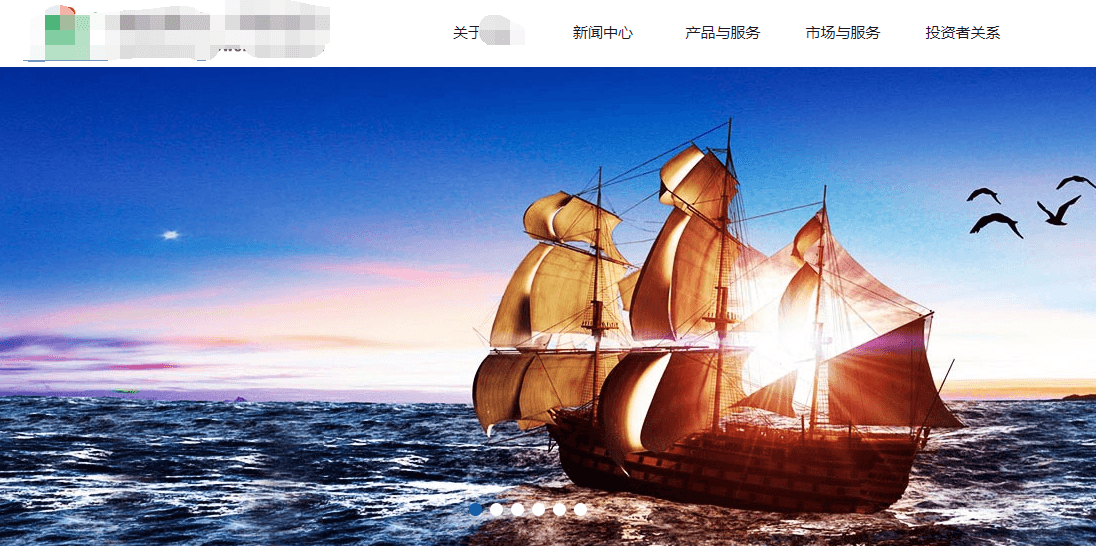1096x546 pixels.
Task: Click the flying seagulls in the banner image
Action: tap(1031, 206)
